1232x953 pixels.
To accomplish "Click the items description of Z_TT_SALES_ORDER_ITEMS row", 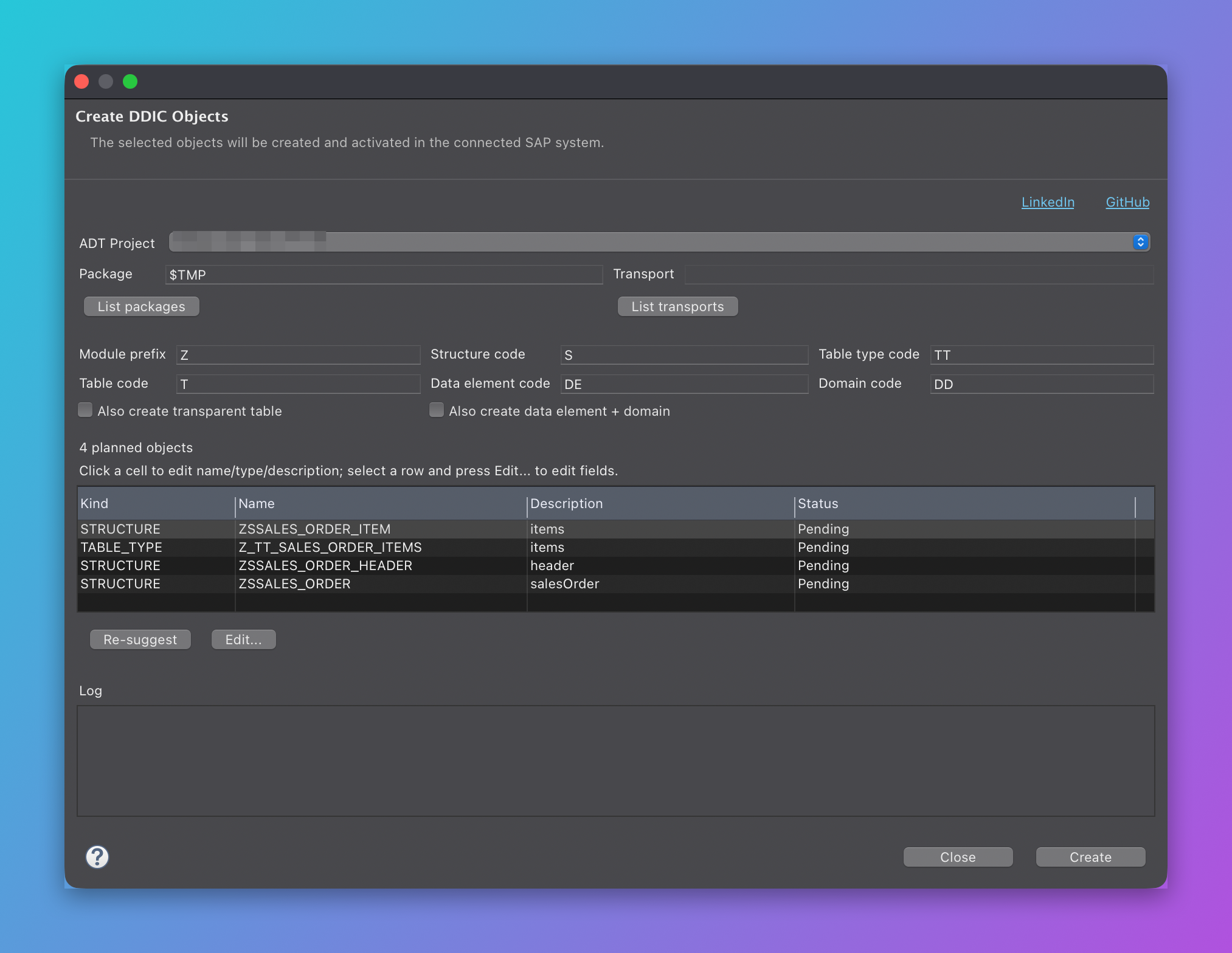I will pyautogui.click(x=660, y=548).
